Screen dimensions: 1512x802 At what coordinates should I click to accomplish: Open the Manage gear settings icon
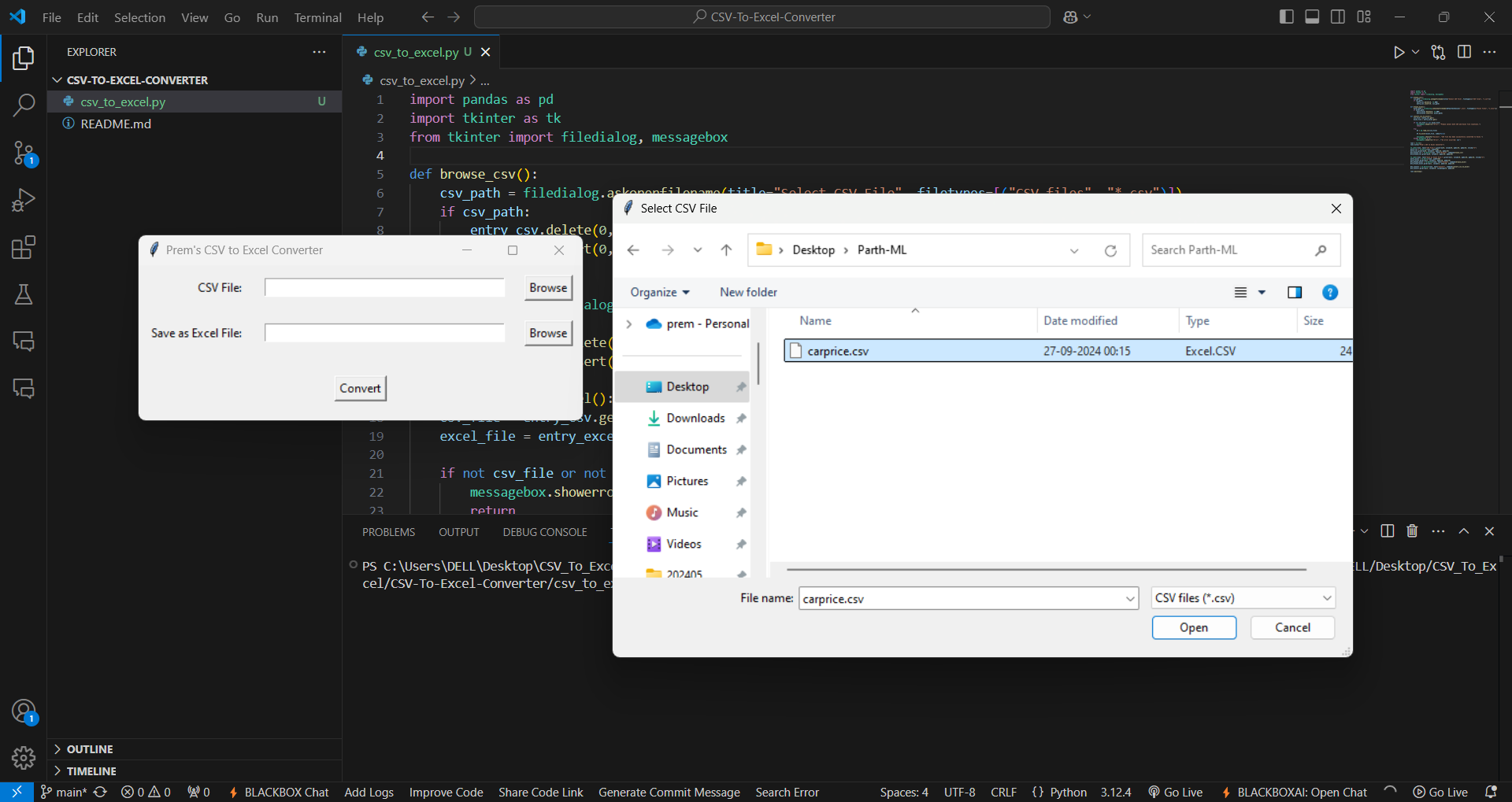(x=24, y=758)
